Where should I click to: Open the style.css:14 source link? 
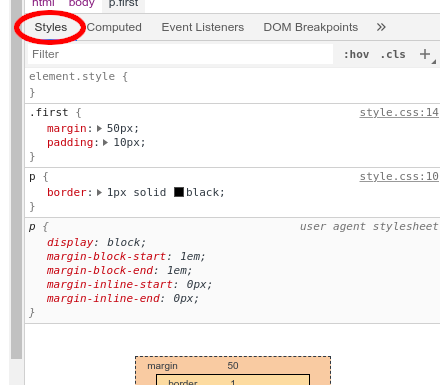coord(399,113)
